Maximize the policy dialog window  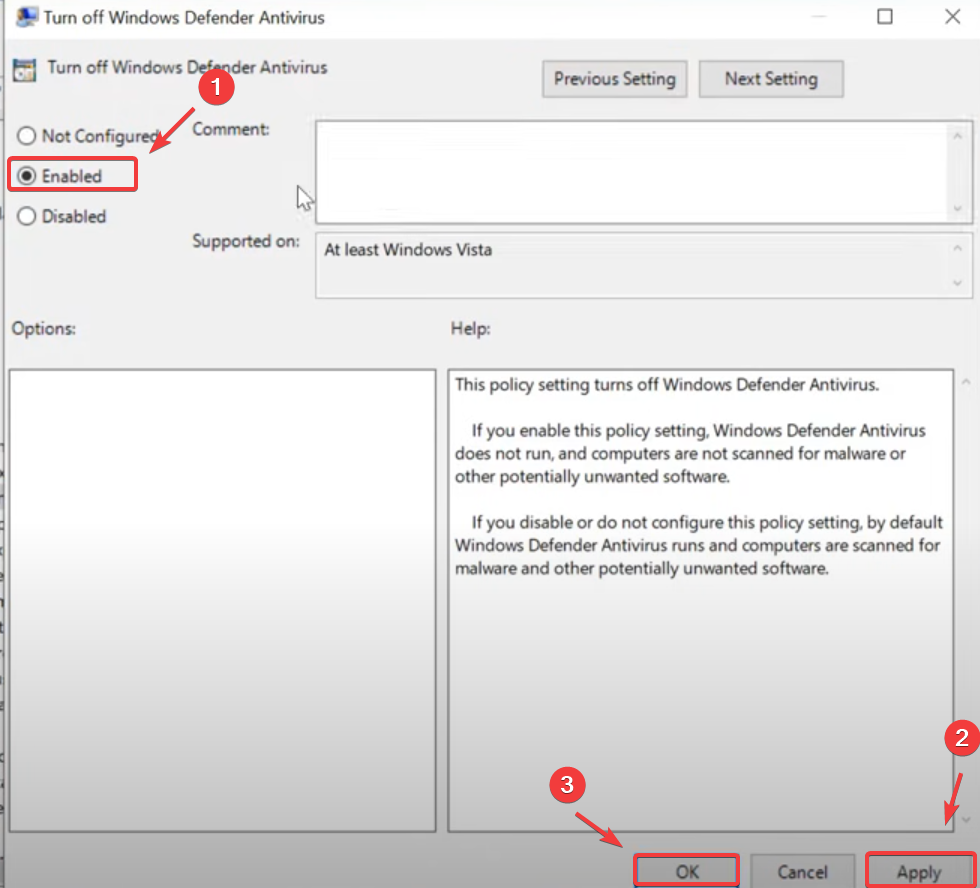point(885,17)
